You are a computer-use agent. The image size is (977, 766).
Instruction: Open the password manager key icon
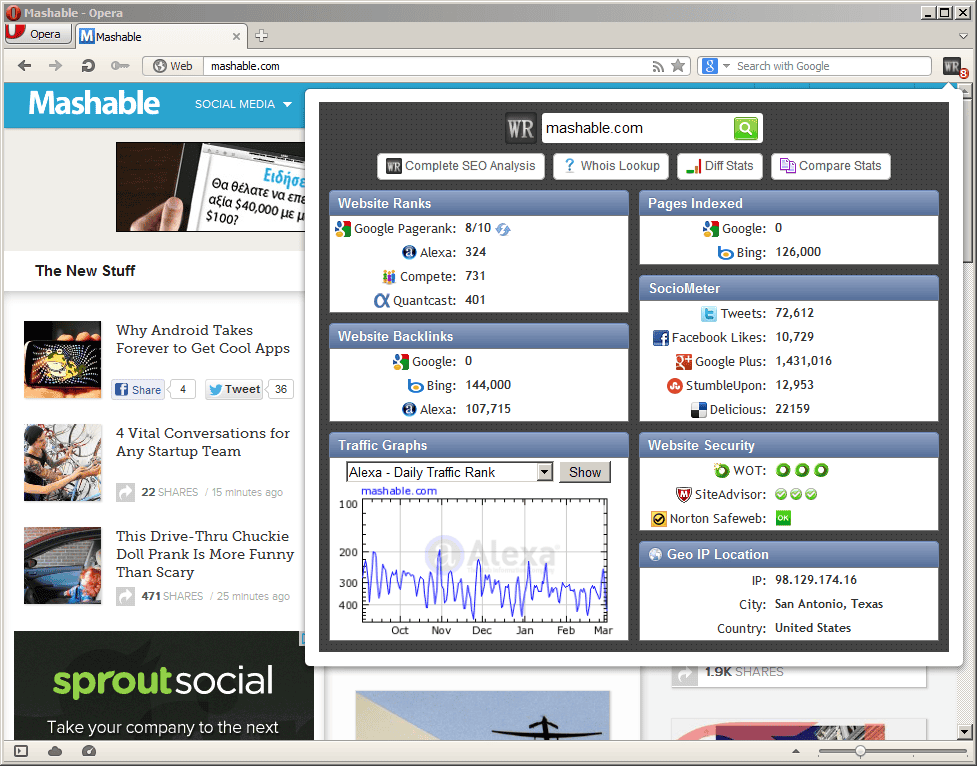point(120,65)
